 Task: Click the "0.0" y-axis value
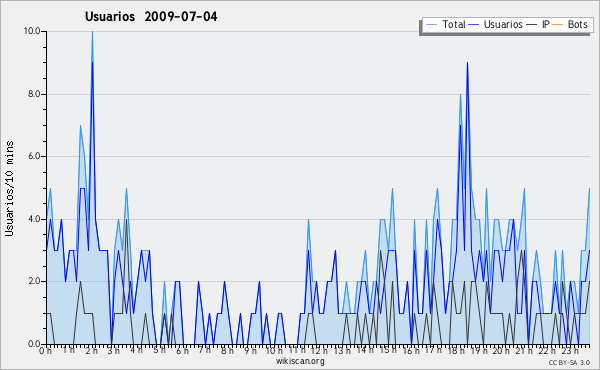pos(34,344)
